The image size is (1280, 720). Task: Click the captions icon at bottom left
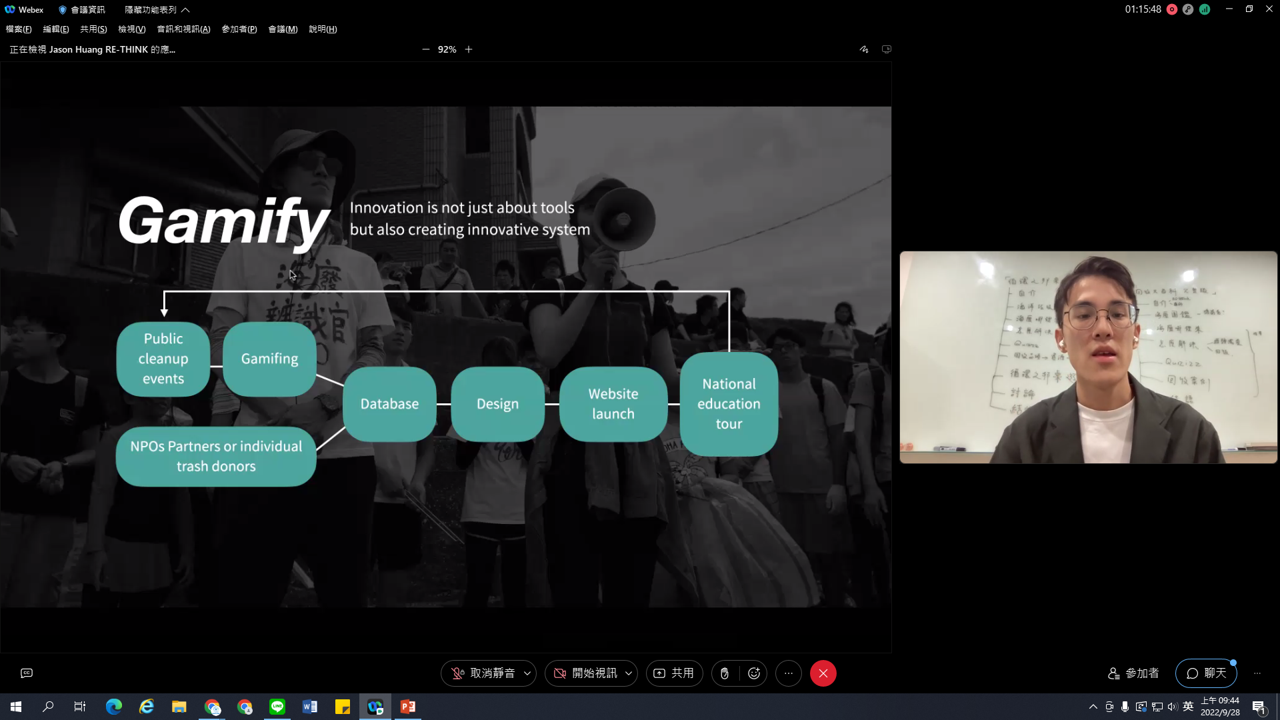click(x=27, y=673)
